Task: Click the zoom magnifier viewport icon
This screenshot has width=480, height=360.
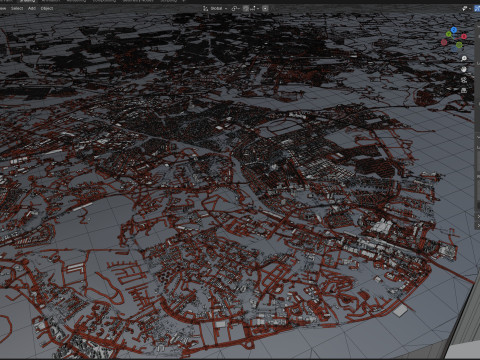Action: [x=464, y=58]
